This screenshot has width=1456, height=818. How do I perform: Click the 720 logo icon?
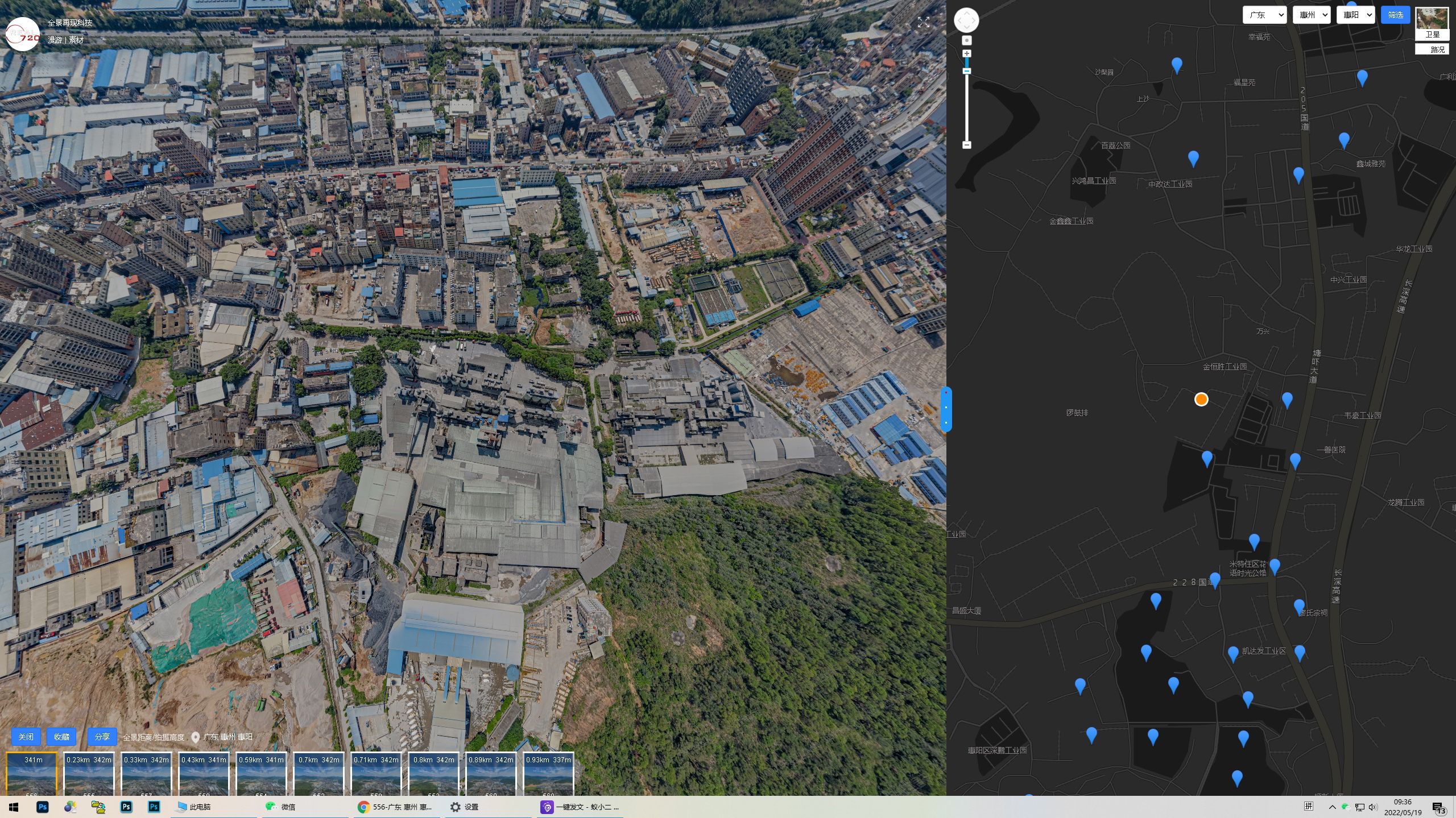pyautogui.click(x=22, y=35)
